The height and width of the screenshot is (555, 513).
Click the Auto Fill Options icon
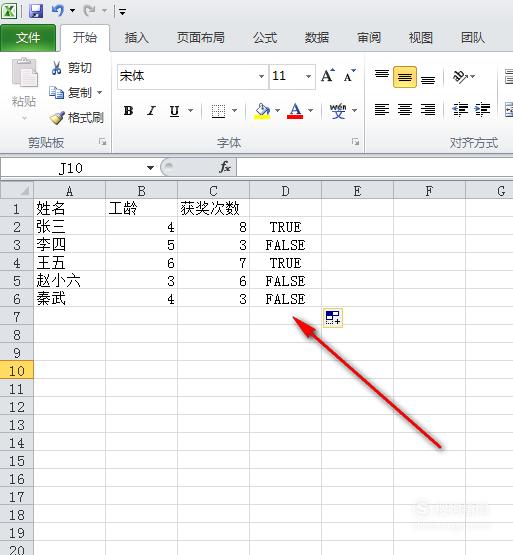(333, 317)
